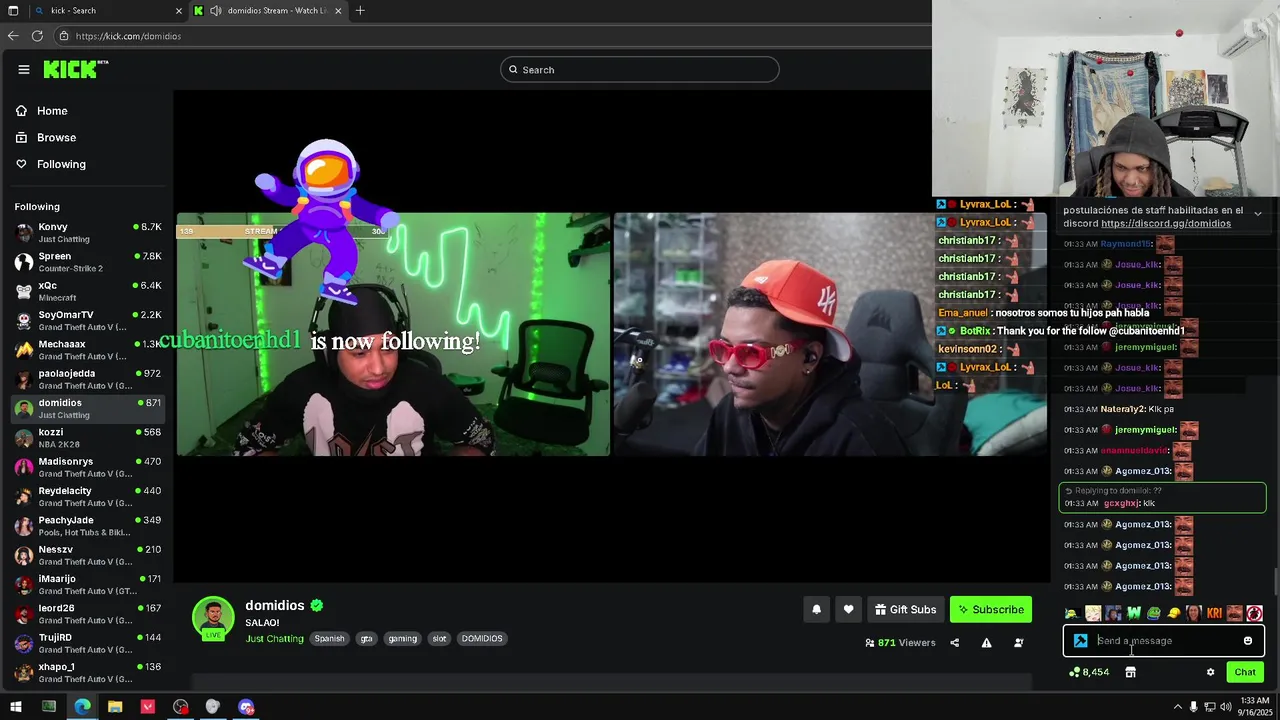Viewport: 1280px width, 720px height.
Task: Open the hamburger sidebar menu
Action: click(x=23, y=69)
